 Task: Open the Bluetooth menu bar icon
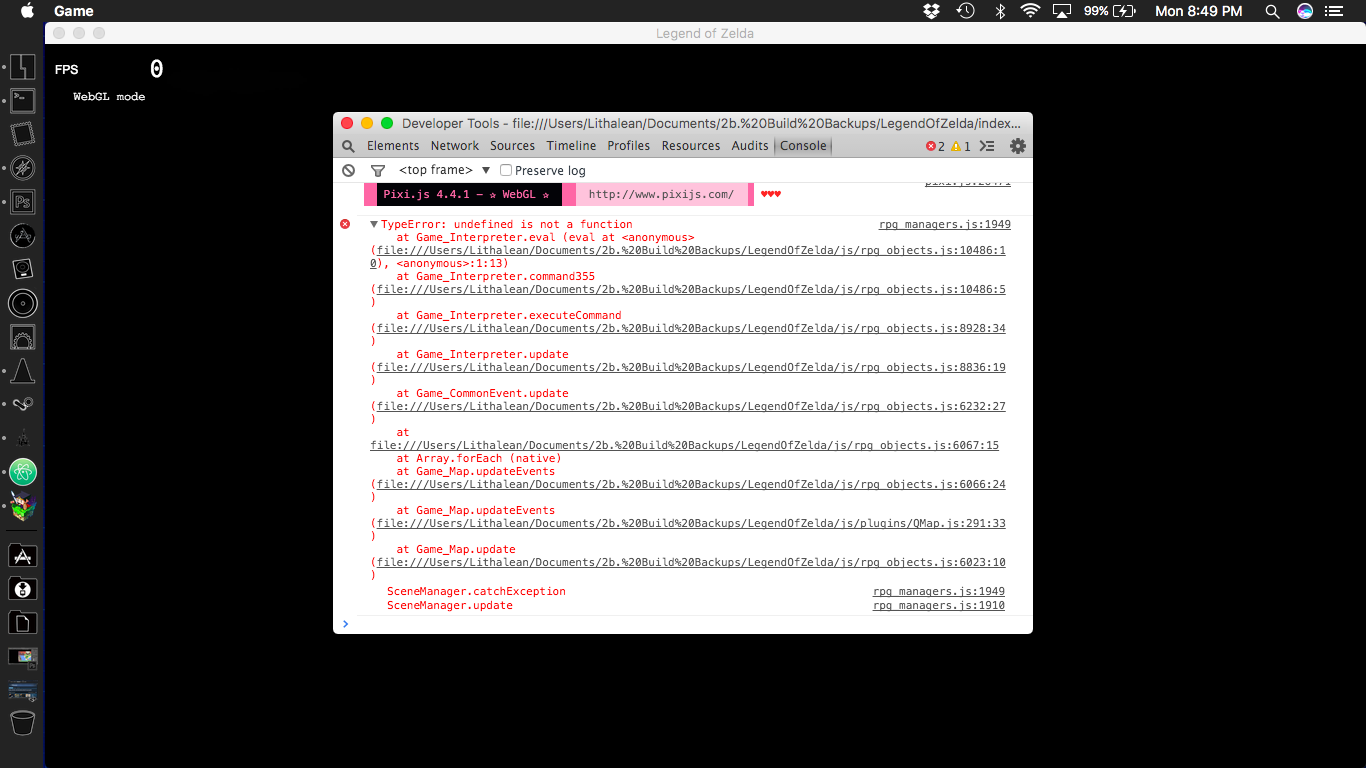pos(999,11)
